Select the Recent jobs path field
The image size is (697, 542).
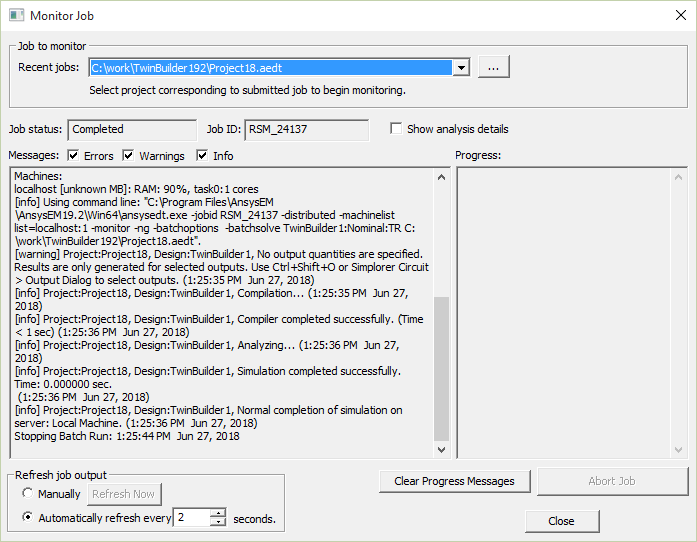(271, 68)
